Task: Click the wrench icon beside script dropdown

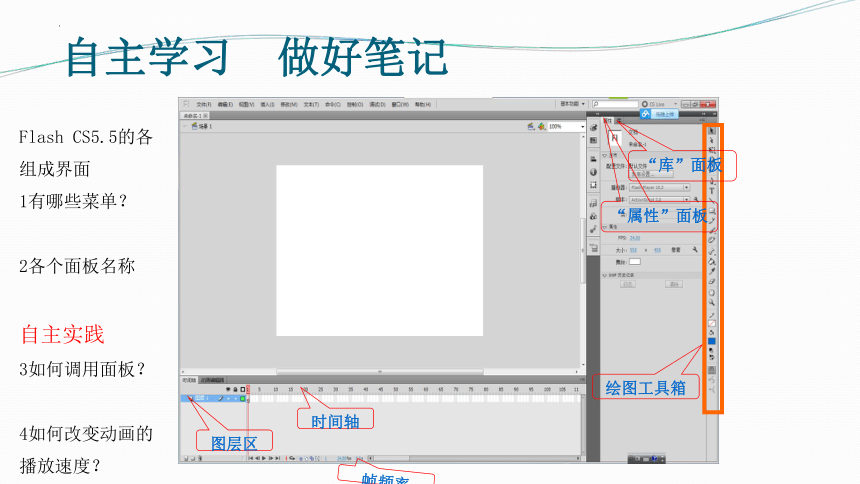Action: (x=695, y=199)
